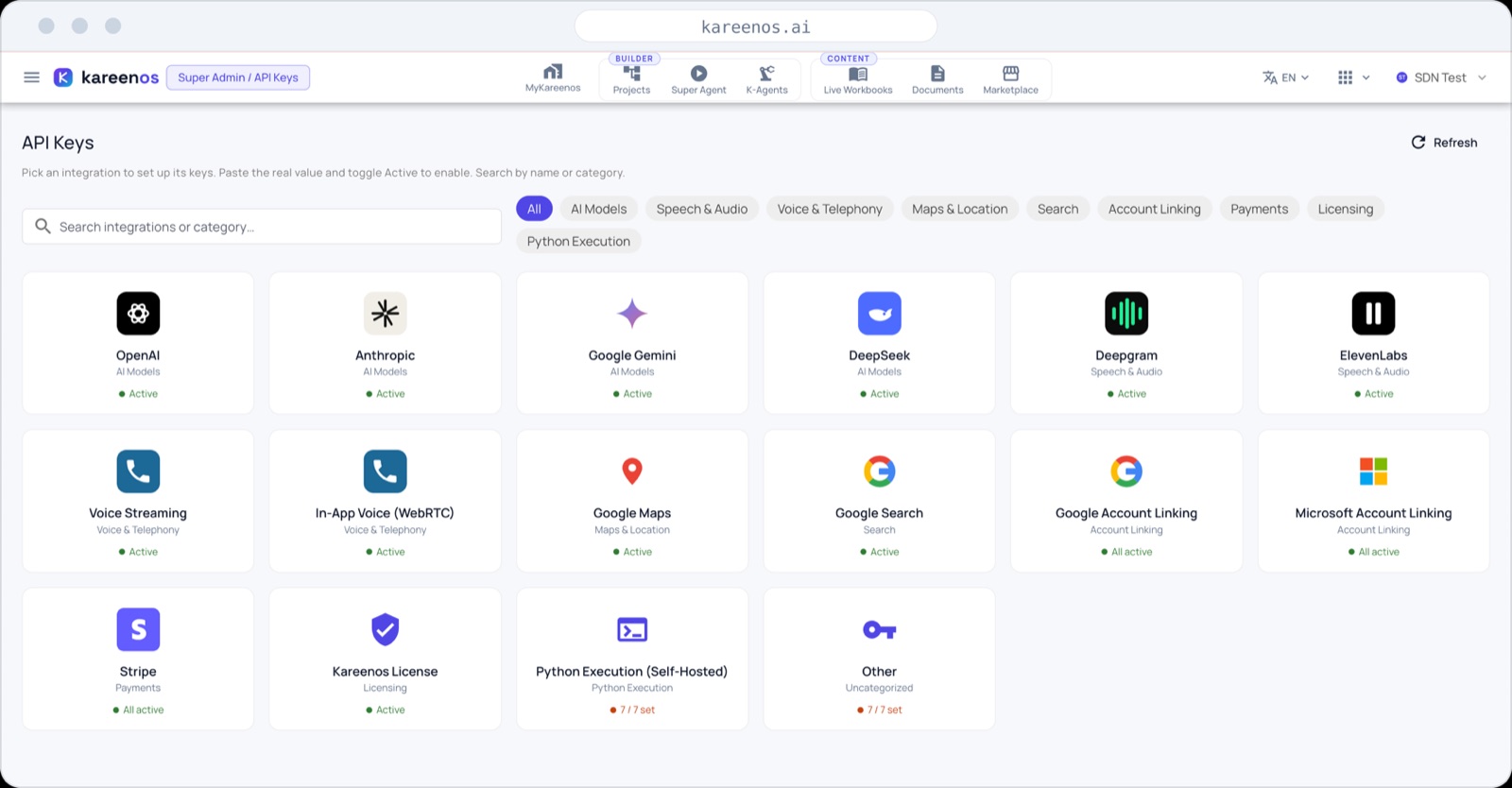Image resolution: width=1512 pixels, height=788 pixels.
Task: Filter by Licensing
Action: tap(1346, 209)
